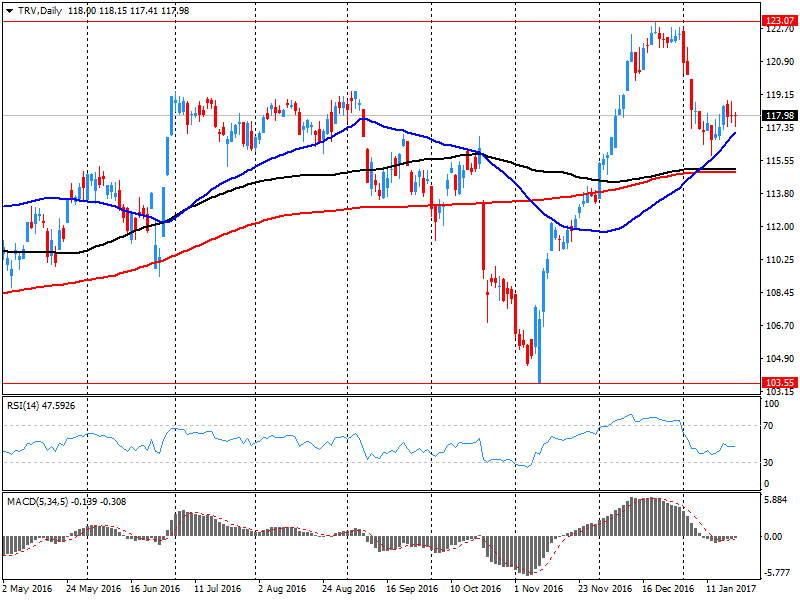Viewport: 800px width, 600px height.
Task: Click the 2 Aug 2016 date label
Action: point(282,589)
